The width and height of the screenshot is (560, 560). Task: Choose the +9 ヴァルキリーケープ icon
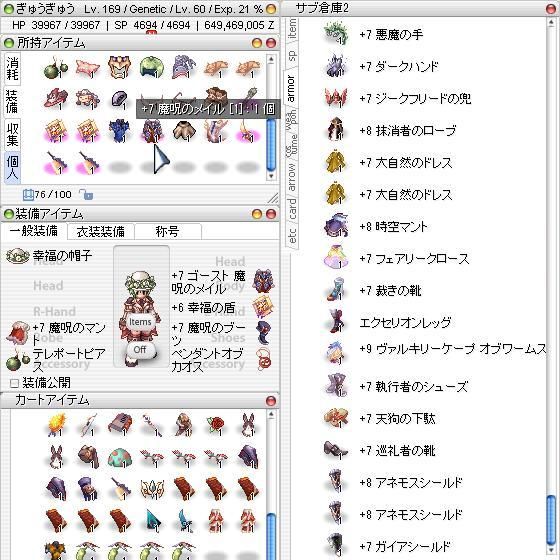pos(336,353)
